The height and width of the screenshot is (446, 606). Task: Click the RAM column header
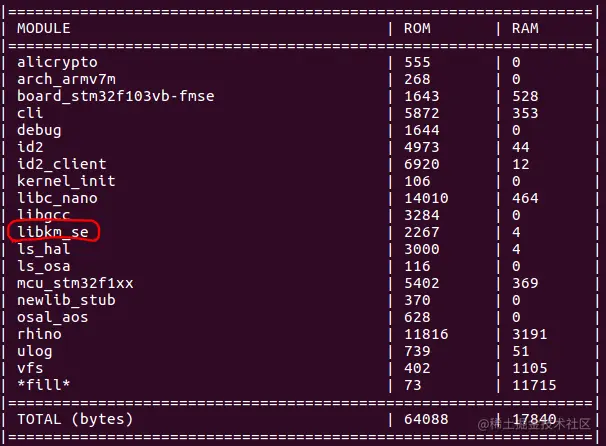[525, 28]
